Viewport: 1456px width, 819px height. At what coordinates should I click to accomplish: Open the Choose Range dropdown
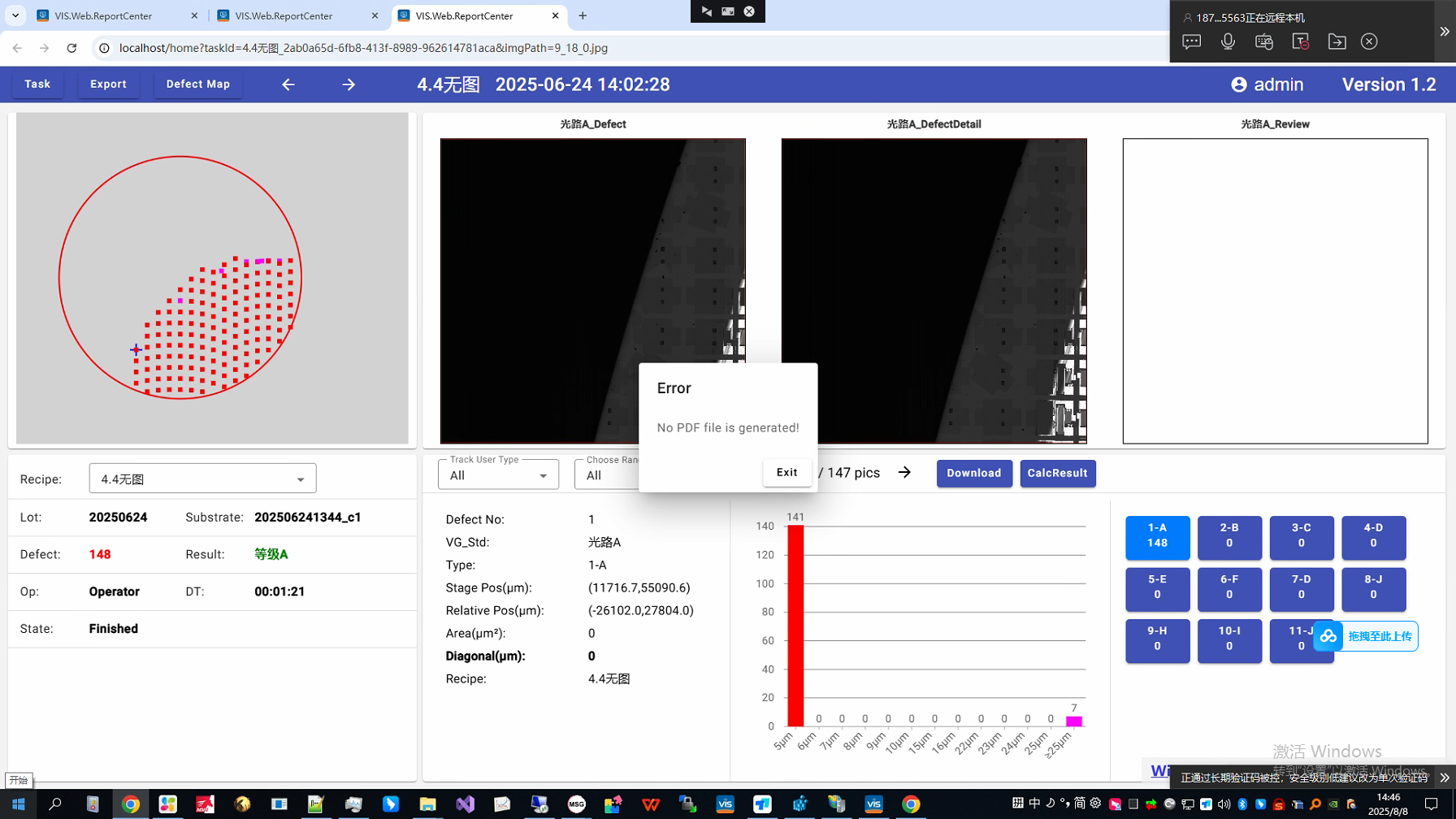click(x=606, y=475)
